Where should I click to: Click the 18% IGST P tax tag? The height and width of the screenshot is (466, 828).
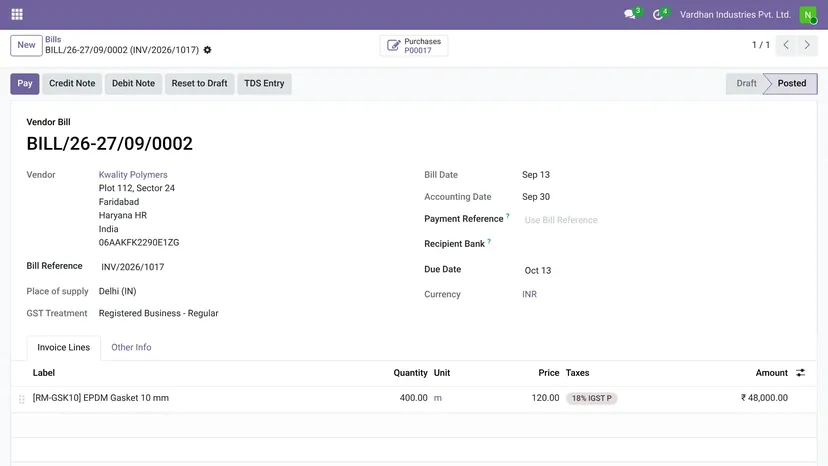[591, 398]
